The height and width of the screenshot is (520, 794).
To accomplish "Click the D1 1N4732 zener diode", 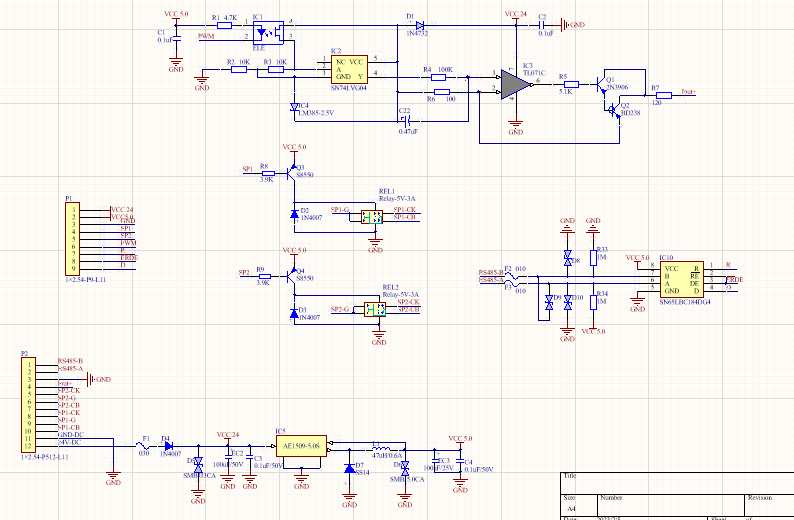I will pos(420,25).
